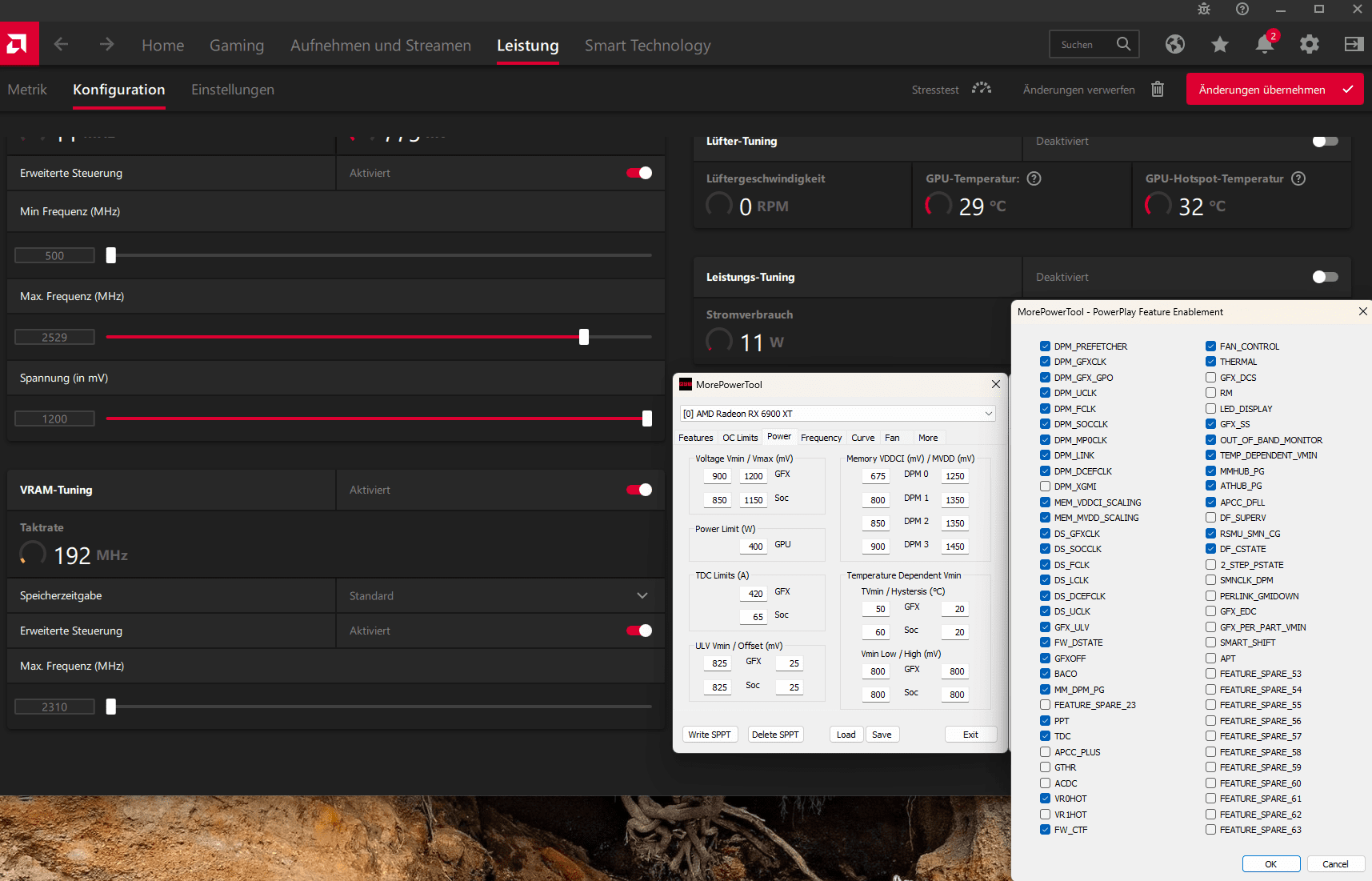This screenshot has height=881, width=1372.
Task: Click Cancel in feature dialog
Action: [x=1335, y=864]
